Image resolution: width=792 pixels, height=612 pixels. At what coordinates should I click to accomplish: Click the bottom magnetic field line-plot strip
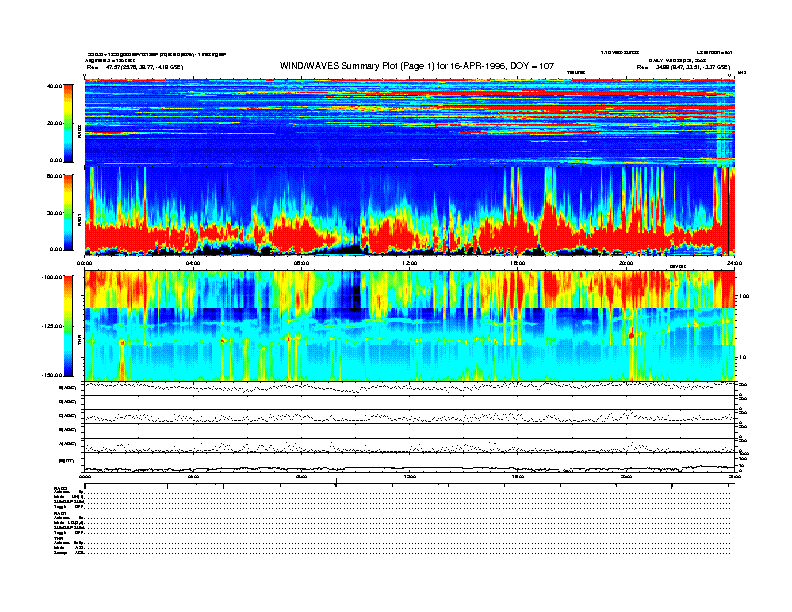click(x=410, y=463)
